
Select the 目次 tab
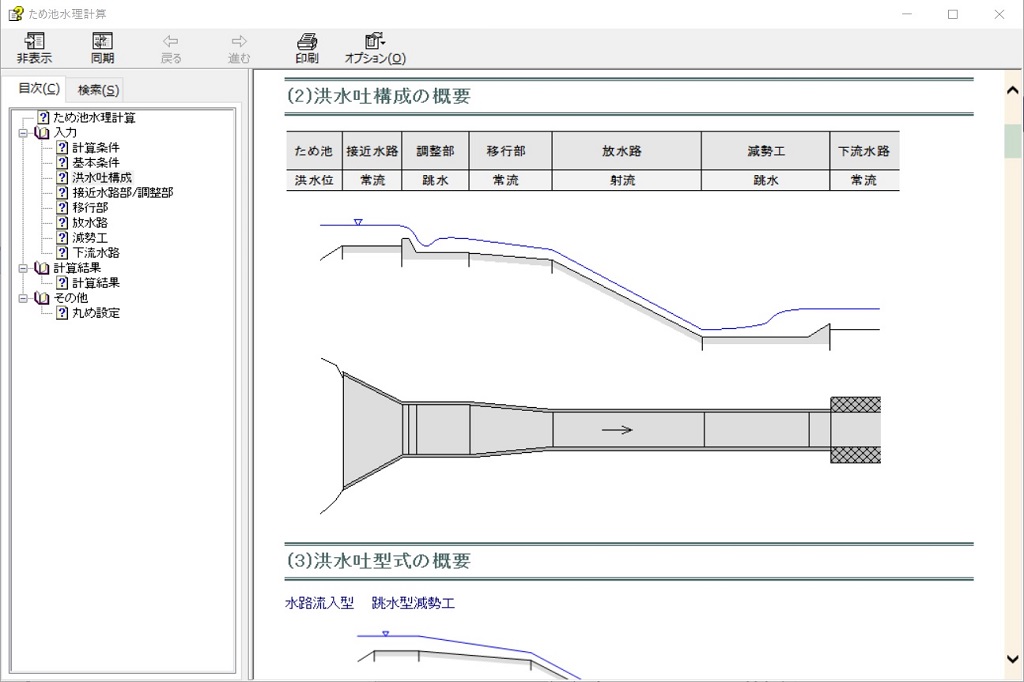tap(39, 89)
